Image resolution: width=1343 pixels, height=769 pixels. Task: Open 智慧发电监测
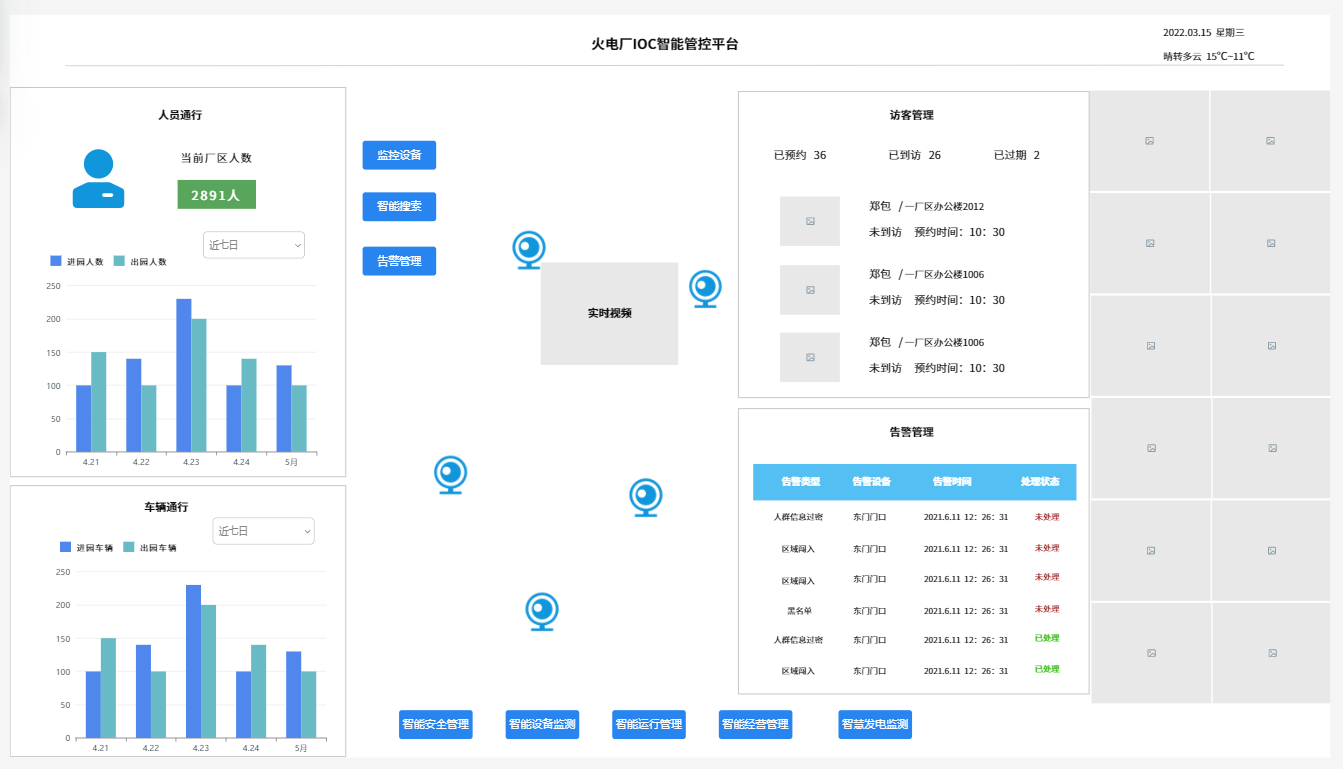(875, 725)
